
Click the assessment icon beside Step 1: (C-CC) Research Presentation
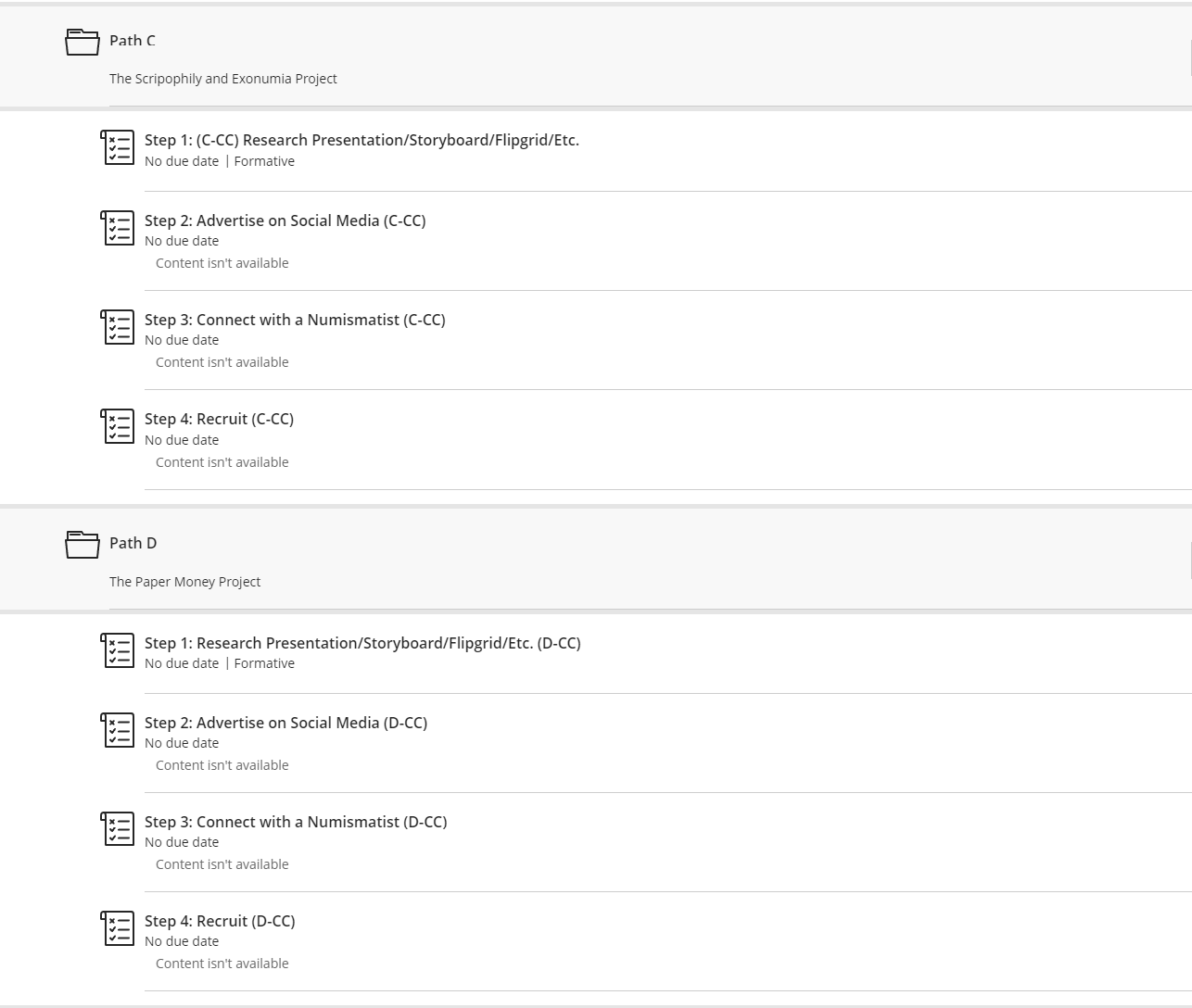tap(118, 147)
